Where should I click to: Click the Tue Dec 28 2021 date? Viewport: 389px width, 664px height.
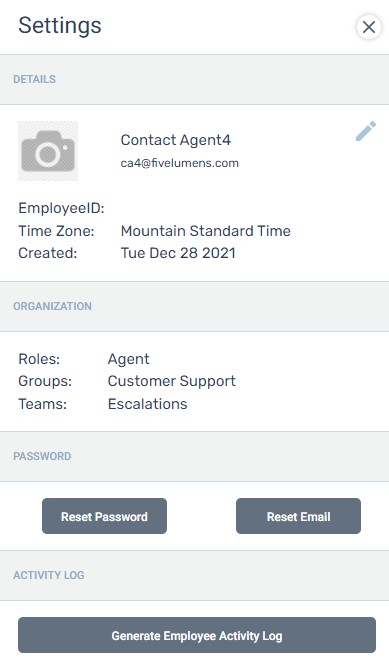(x=178, y=253)
